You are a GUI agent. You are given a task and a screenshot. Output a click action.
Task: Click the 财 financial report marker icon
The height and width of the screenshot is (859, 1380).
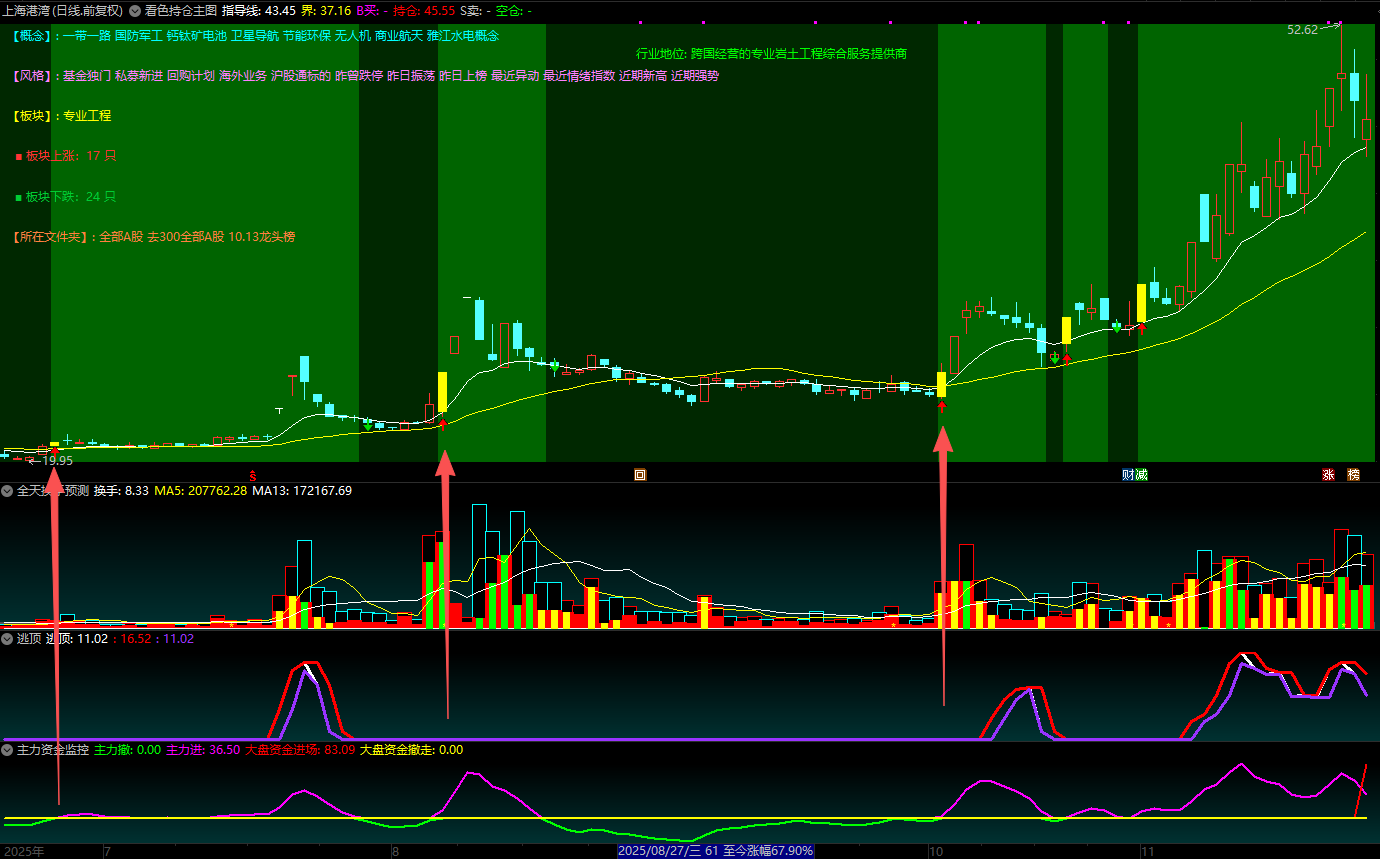(1127, 475)
